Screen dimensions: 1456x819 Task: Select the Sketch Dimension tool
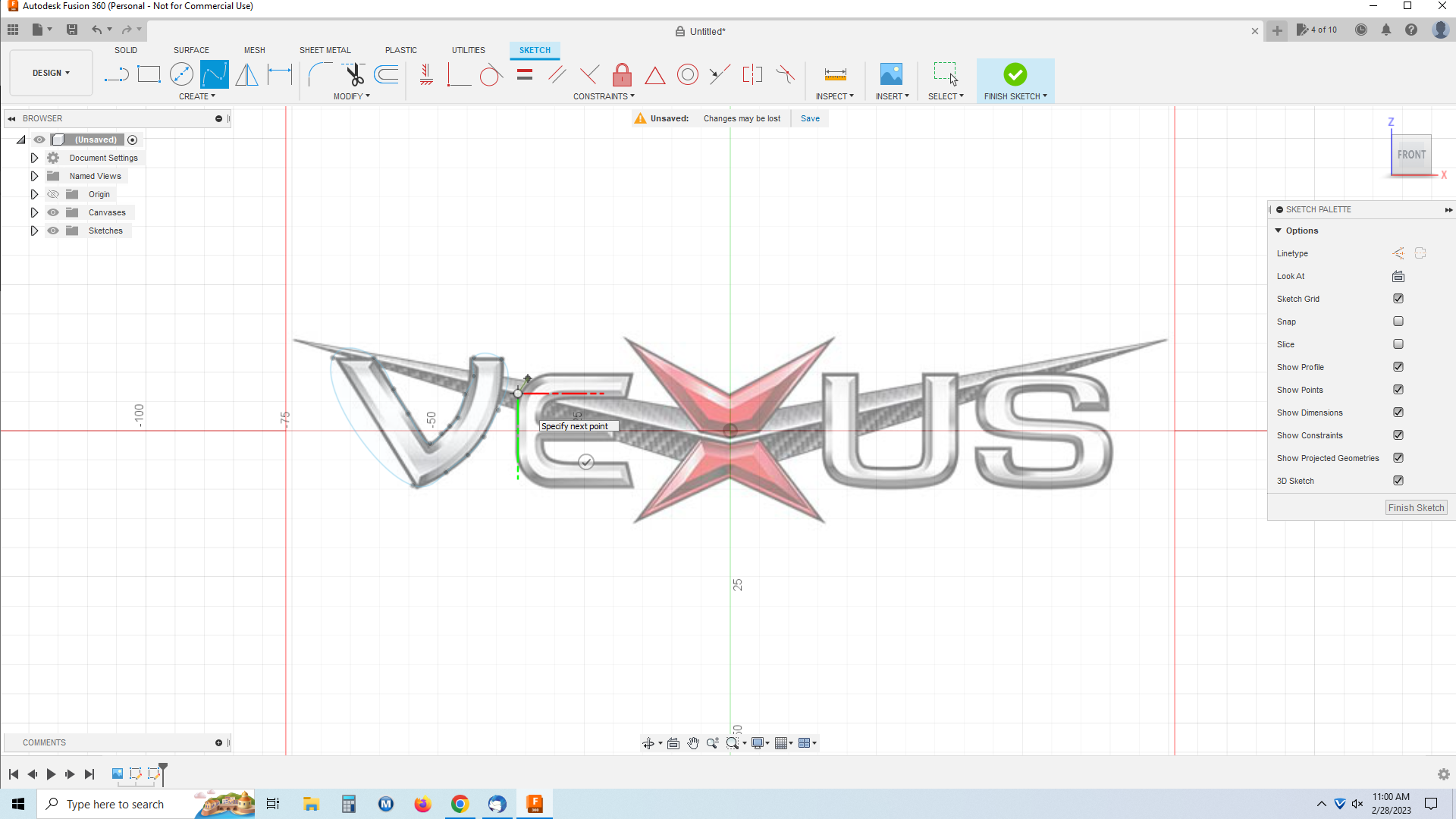280,74
